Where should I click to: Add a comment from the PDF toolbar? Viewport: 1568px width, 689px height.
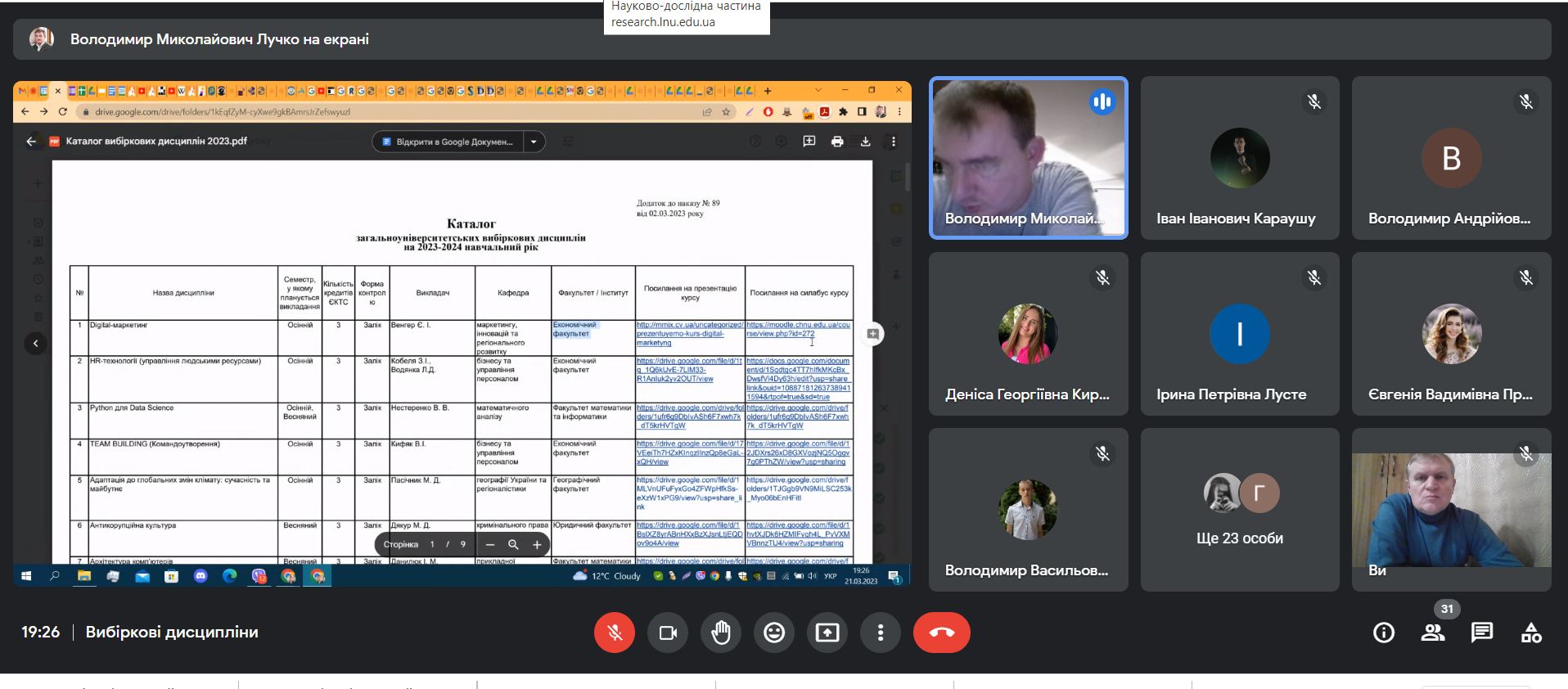click(x=809, y=142)
